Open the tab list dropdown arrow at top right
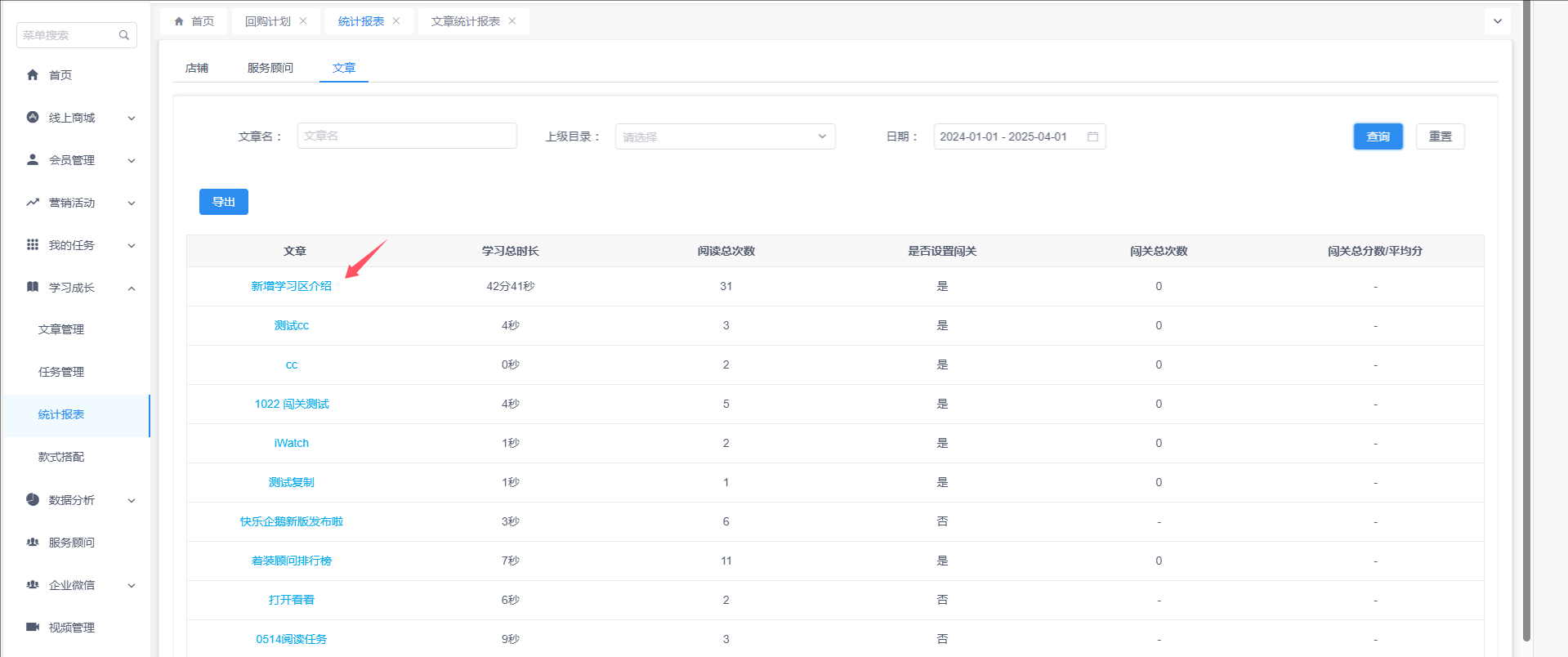Viewport: 1568px width, 657px height. (1497, 21)
